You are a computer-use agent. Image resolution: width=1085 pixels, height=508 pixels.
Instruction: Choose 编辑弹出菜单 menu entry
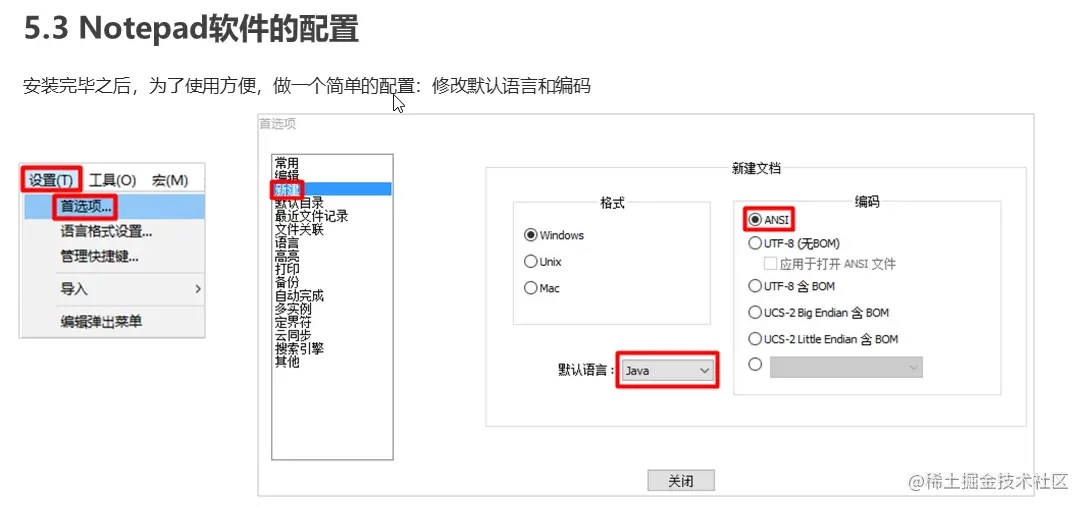[x=100, y=321]
